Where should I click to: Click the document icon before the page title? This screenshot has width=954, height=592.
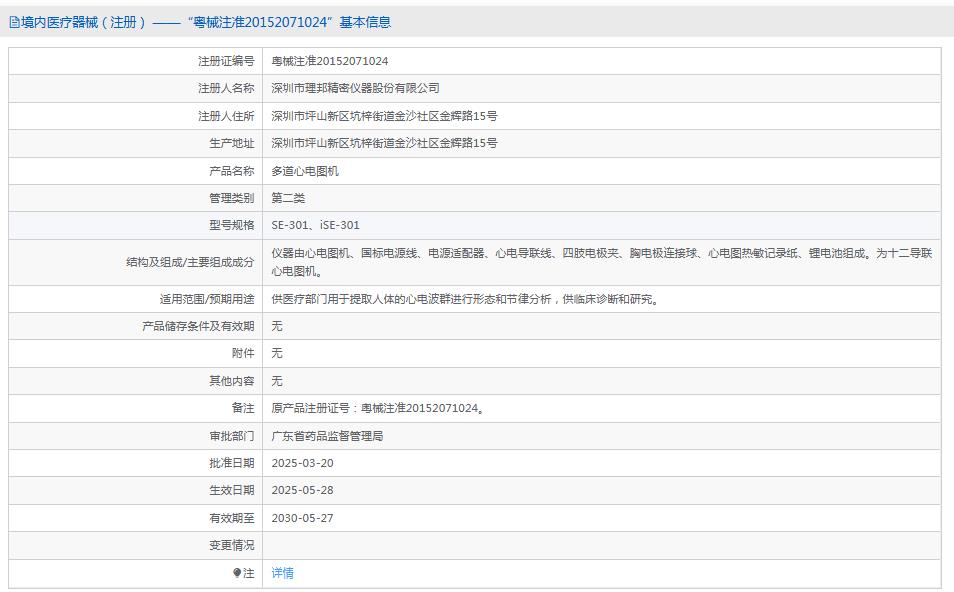pyautogui.click(x=14, y=20)
